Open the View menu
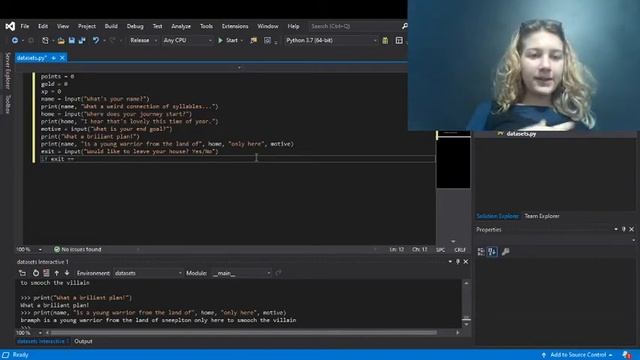640x360 pixels. coord(62,26)
